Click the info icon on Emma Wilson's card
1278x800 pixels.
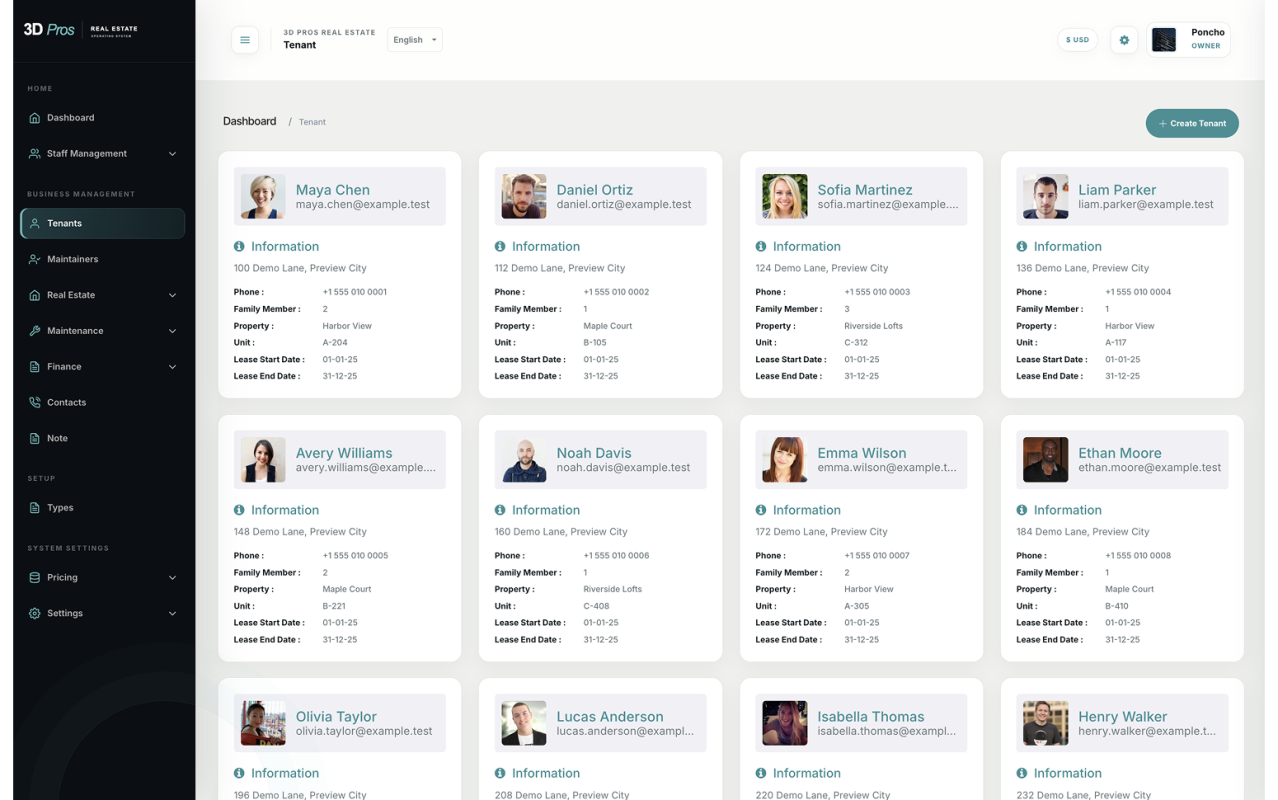(761, 510)
